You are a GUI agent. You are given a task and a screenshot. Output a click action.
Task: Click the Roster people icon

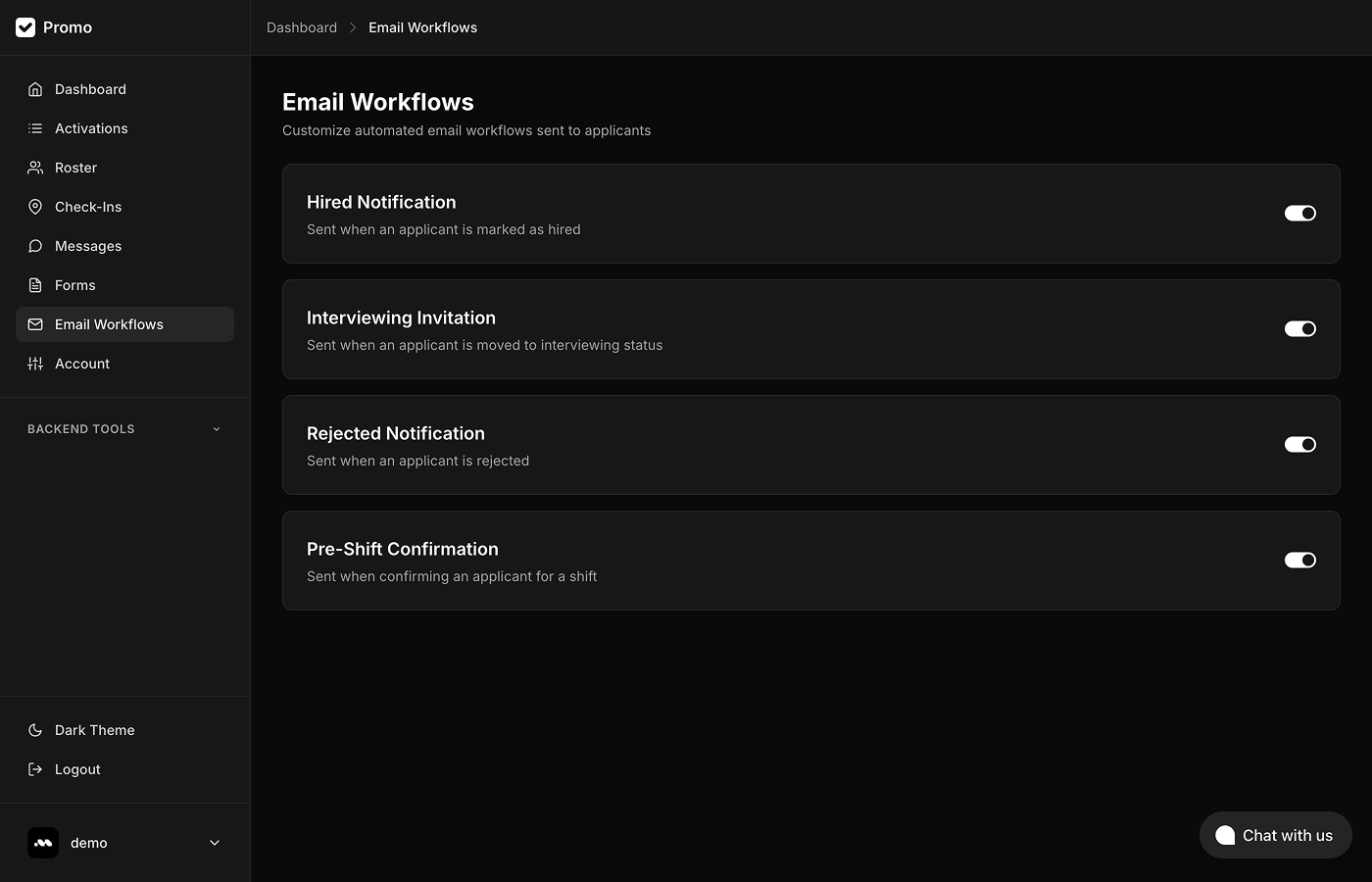coord(35,168)
